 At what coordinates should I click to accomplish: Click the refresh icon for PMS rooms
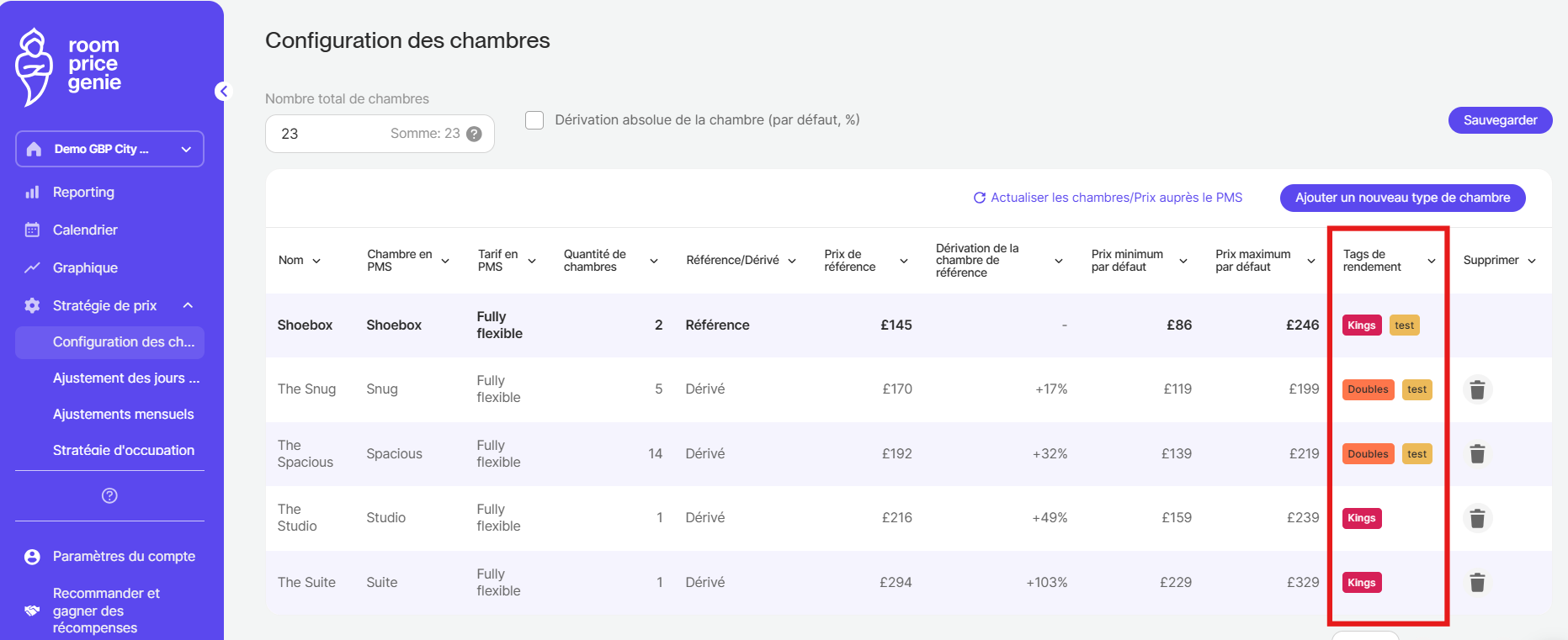(x=979, y=198)
